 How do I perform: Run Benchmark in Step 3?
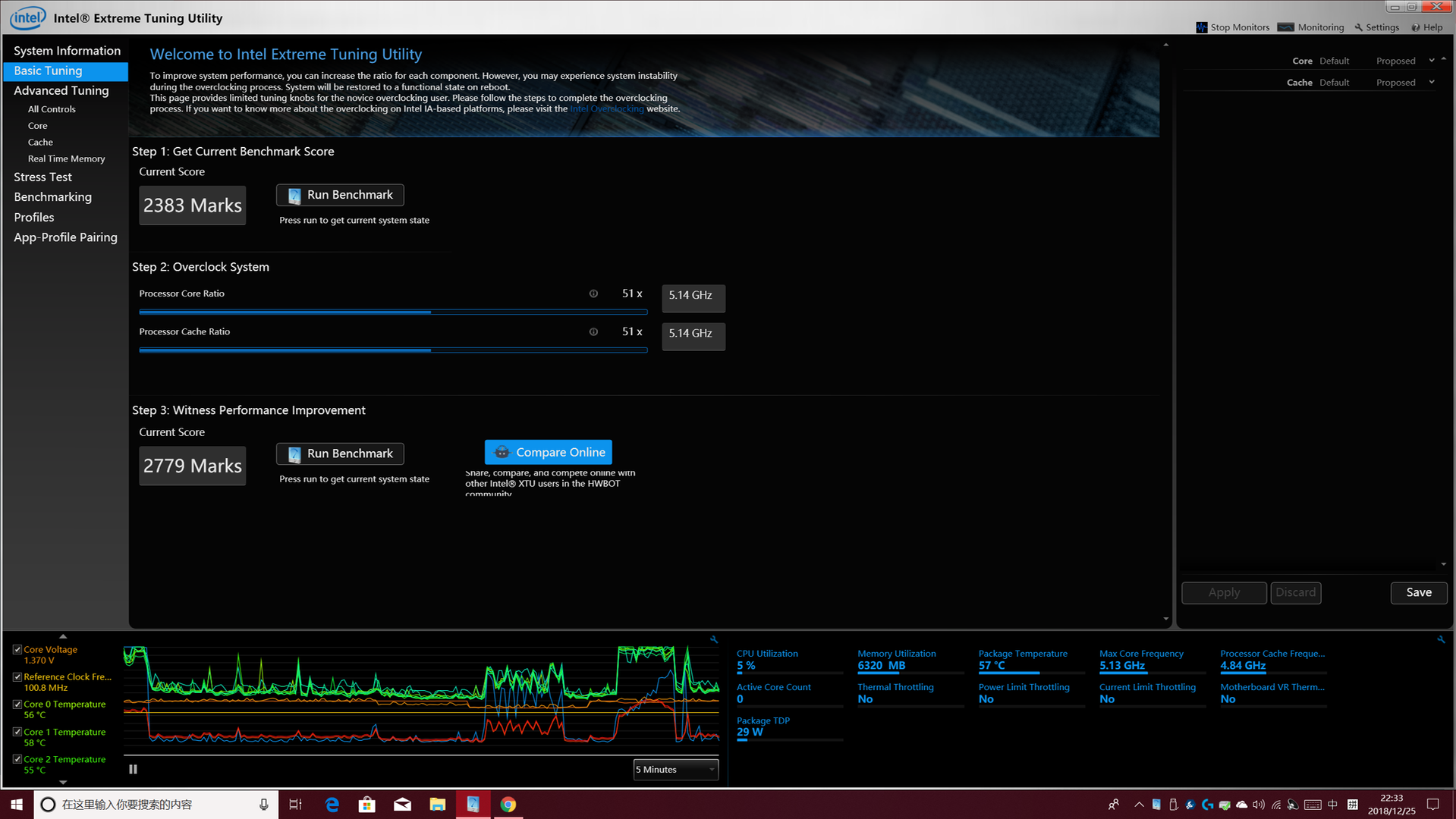340,453
